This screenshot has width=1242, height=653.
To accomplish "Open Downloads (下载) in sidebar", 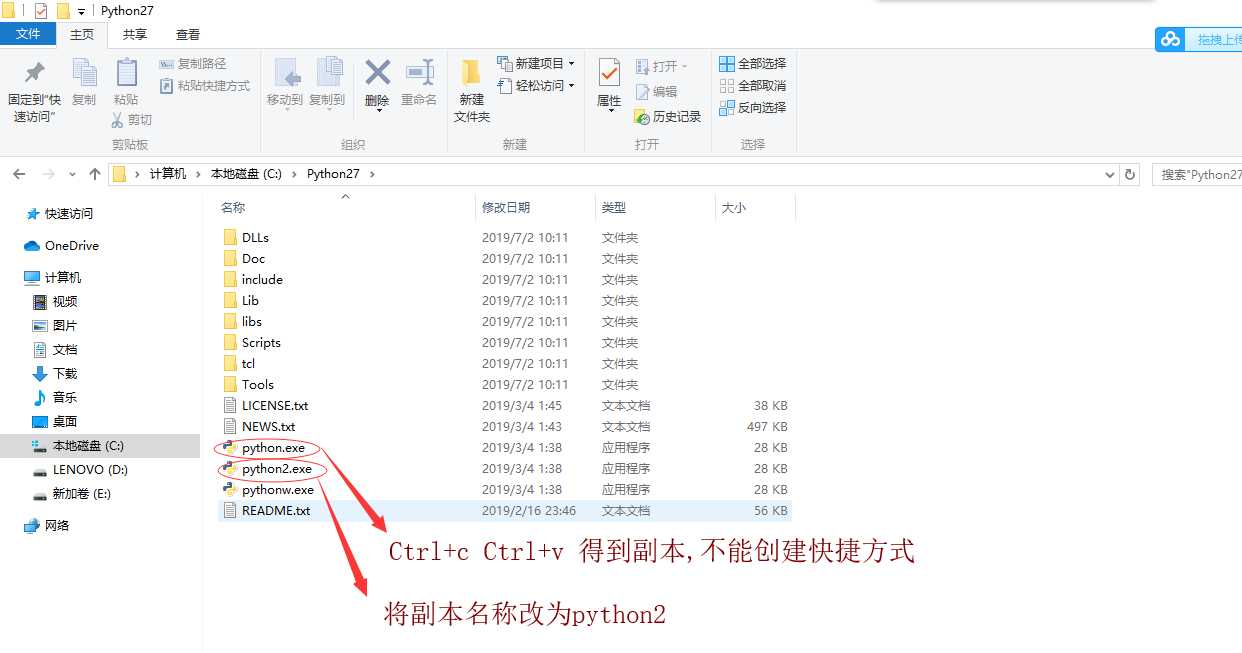I will pos(55,374).
